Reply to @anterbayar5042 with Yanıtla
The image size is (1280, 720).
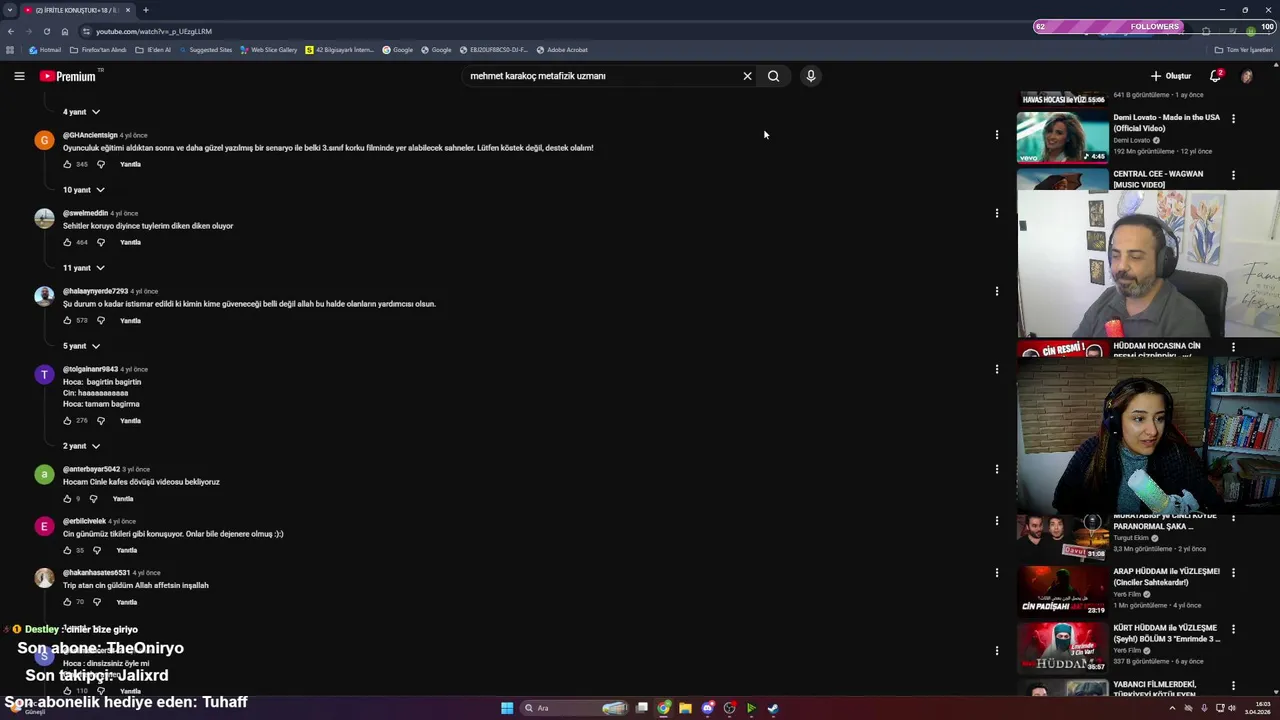click(123, 498)
